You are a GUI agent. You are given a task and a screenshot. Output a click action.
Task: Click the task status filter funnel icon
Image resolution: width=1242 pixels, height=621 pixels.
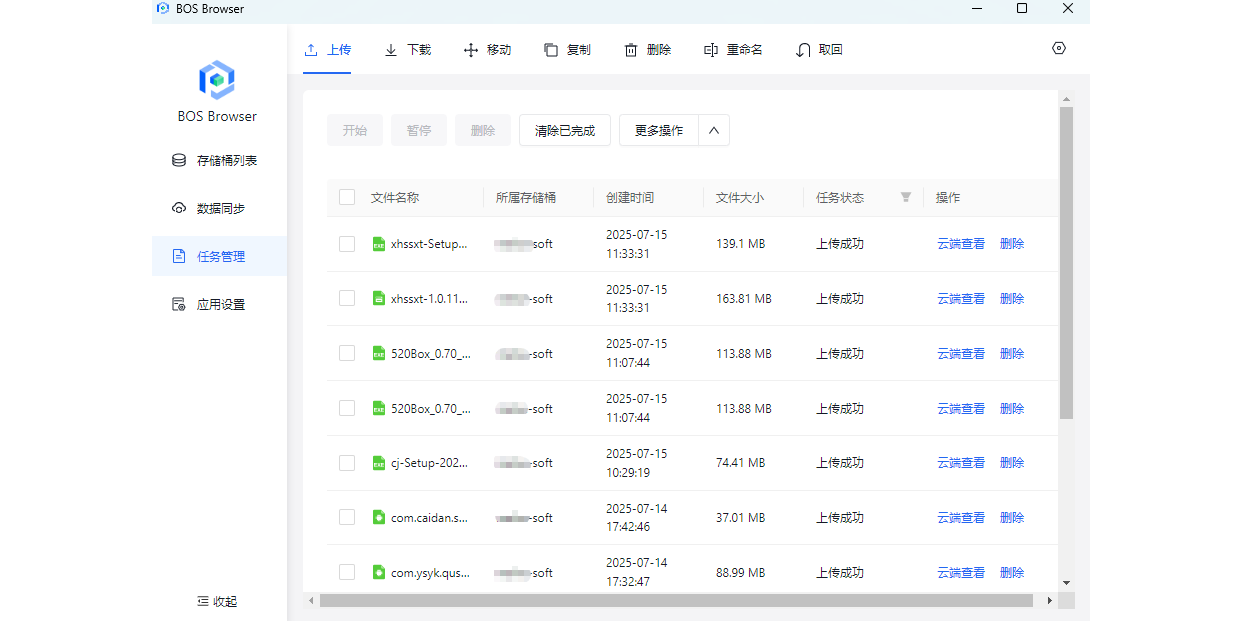point(906,198)
